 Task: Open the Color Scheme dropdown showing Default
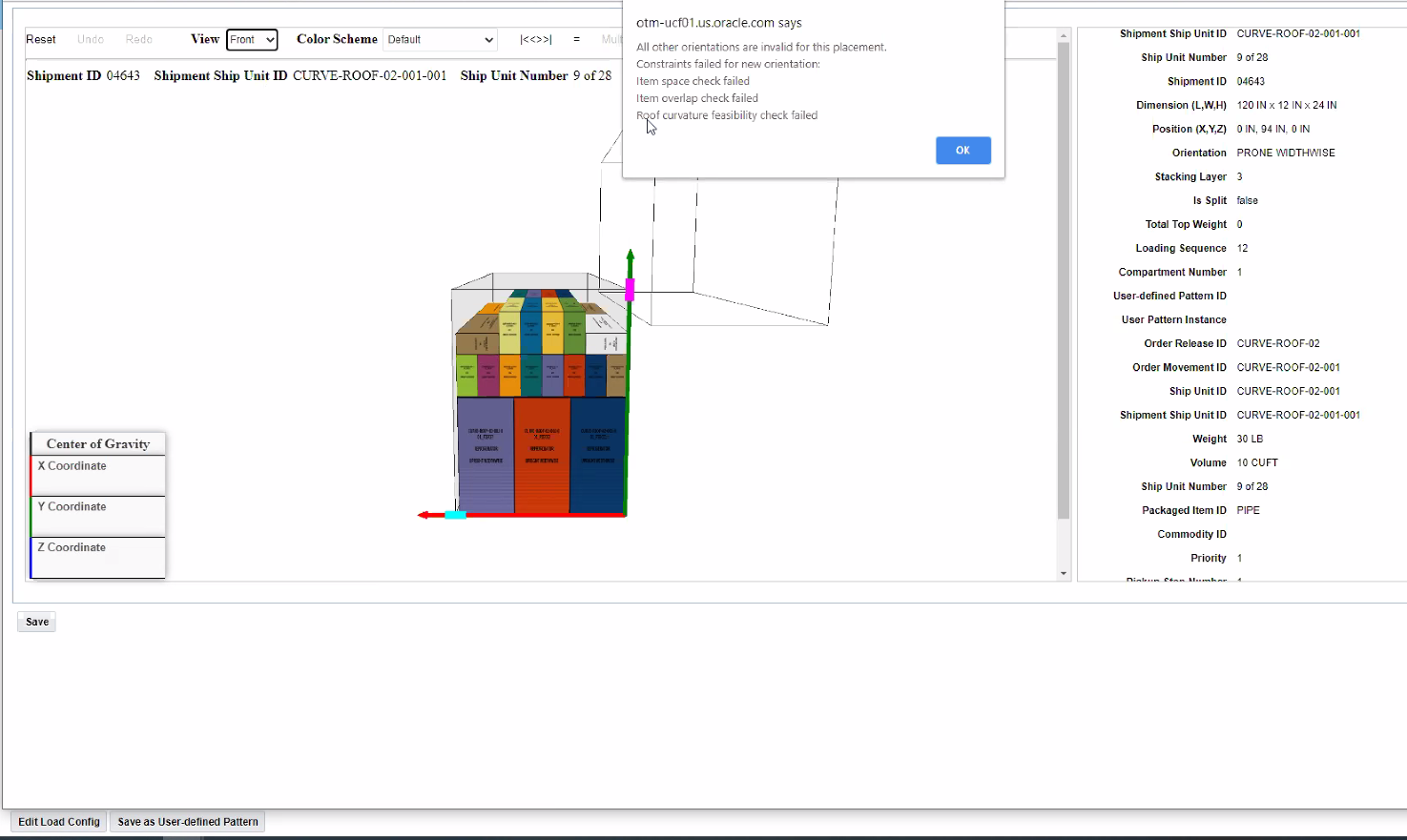click(440, 39)
